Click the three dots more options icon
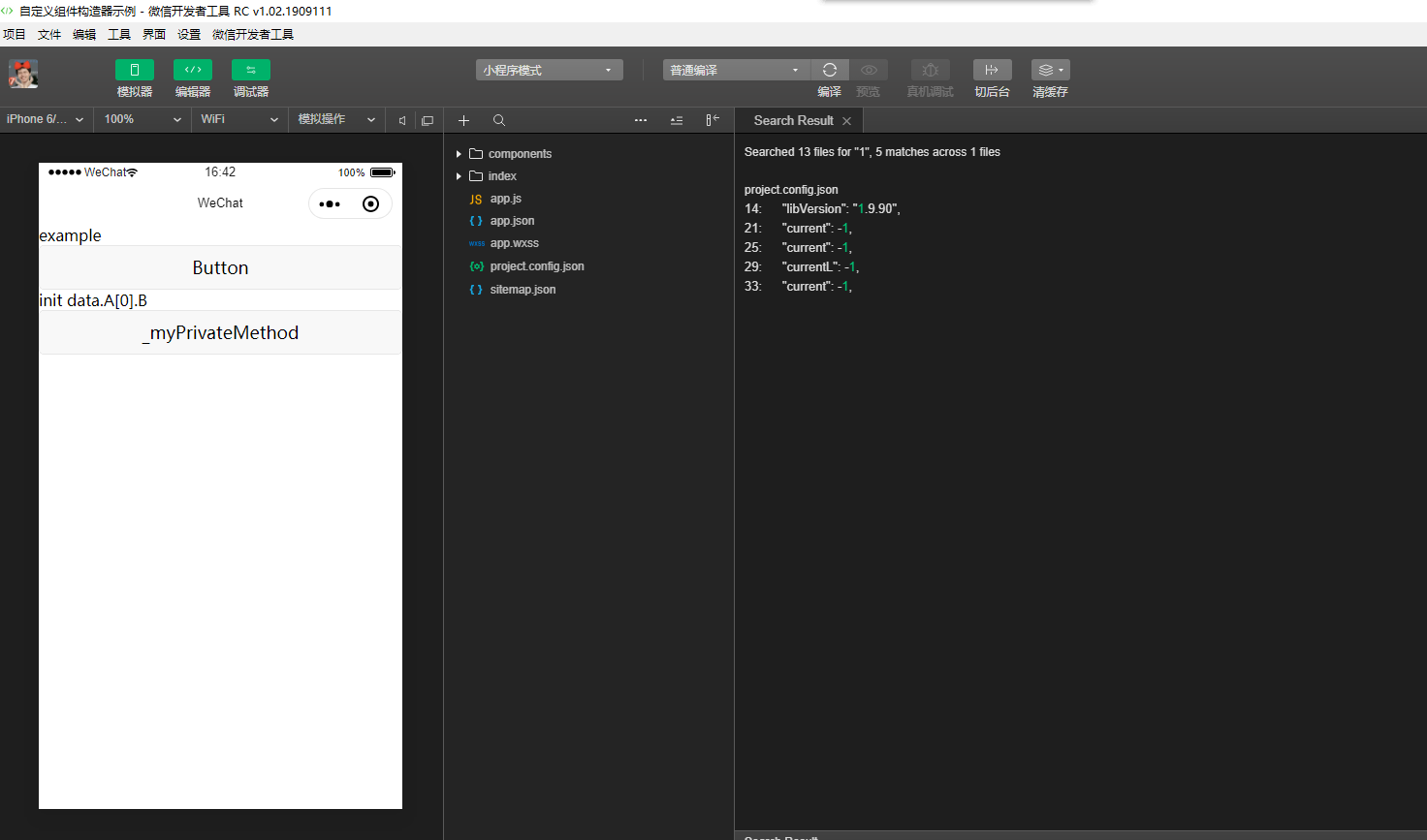The height and width of the screenshot is (840, 1427). pos(641,120)
